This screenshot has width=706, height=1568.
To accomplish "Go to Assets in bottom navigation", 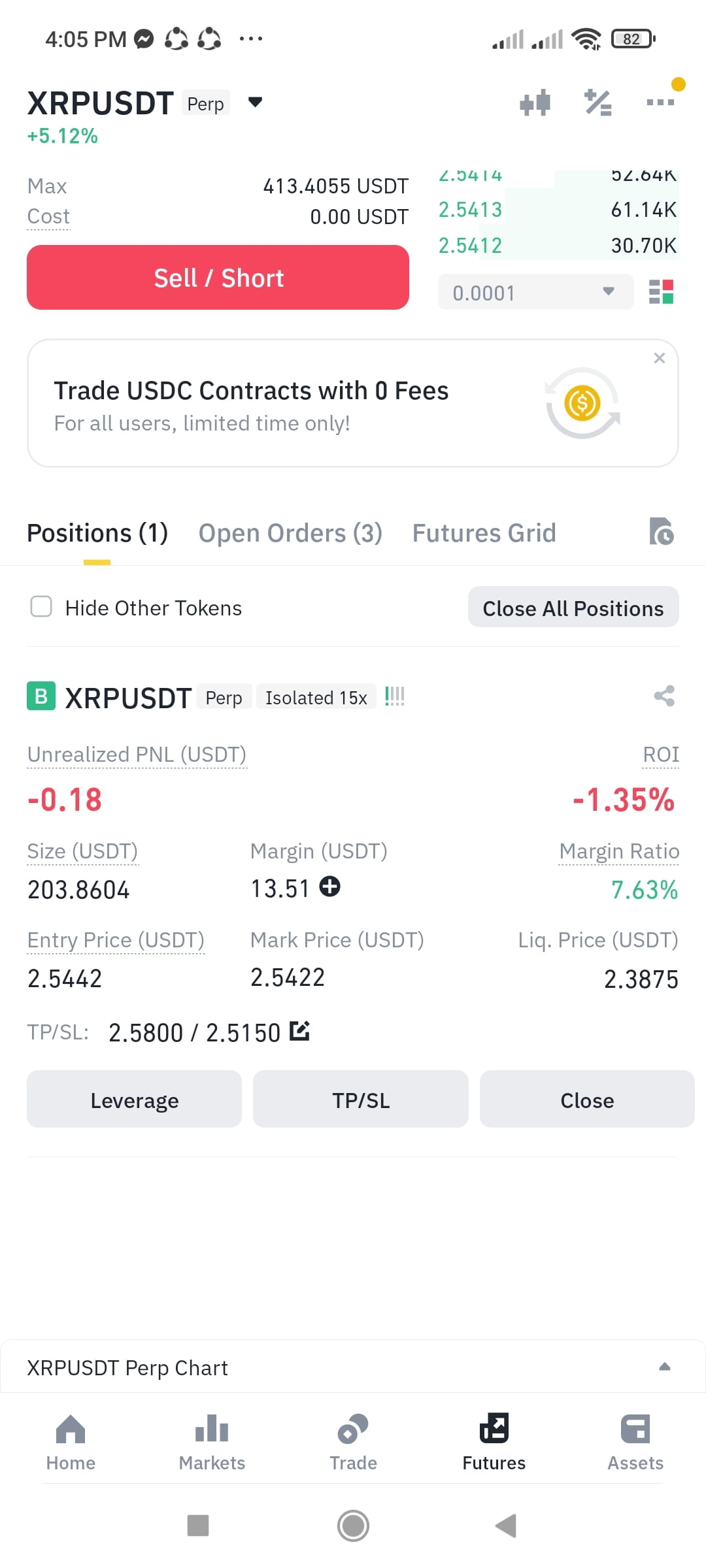I will [x=635, y=1443].
